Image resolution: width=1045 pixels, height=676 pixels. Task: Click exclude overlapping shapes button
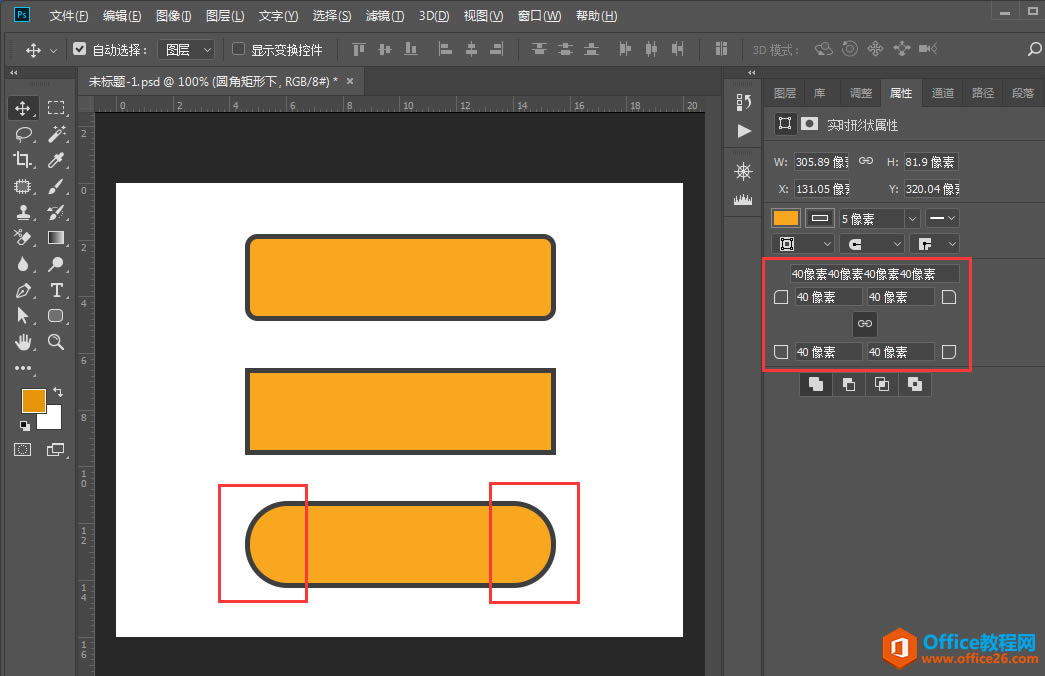pyautogui.click(x=914, y=384)
